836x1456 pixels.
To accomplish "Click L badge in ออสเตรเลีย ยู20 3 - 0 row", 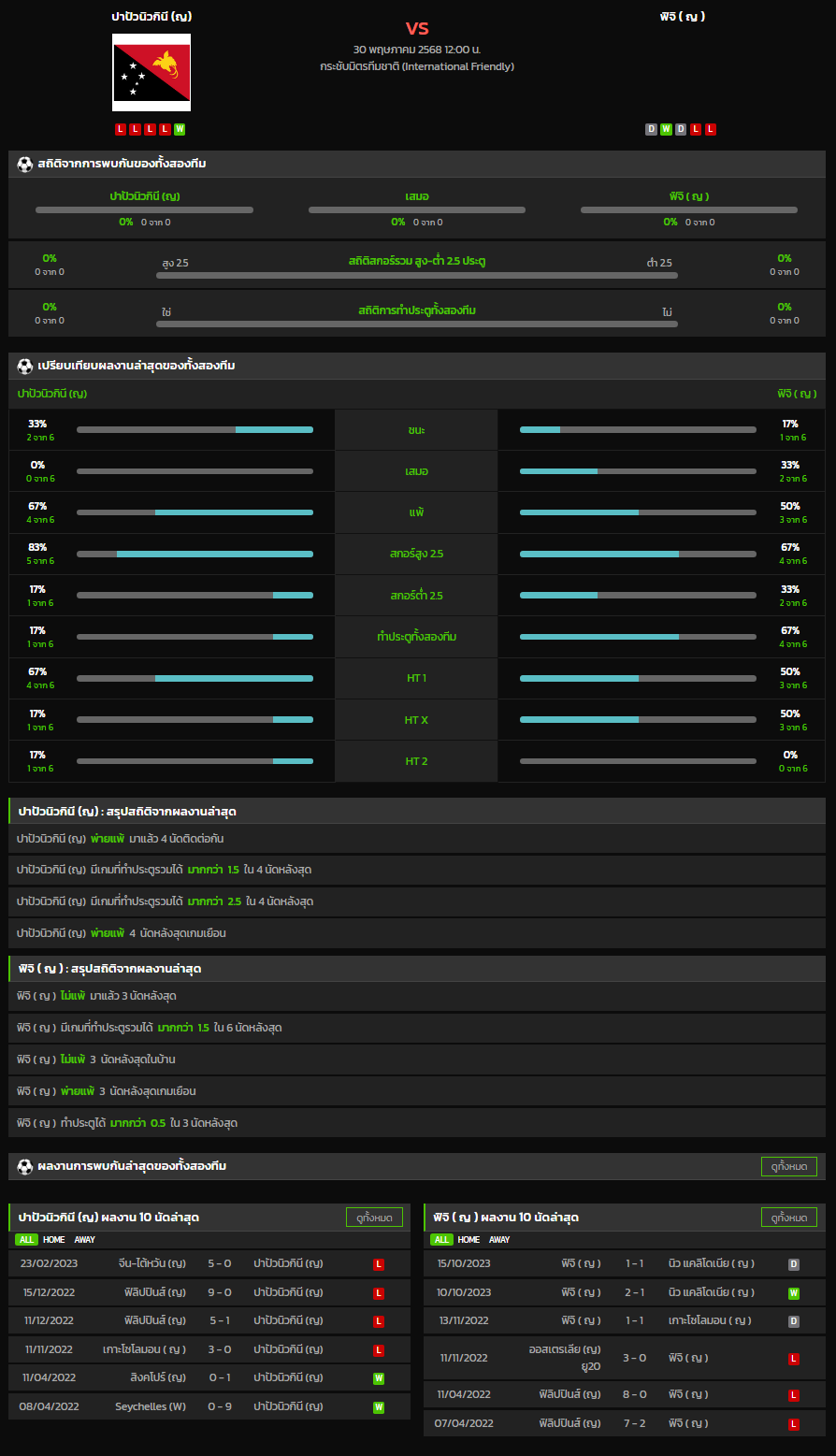I will click(x=794, y=1359).
